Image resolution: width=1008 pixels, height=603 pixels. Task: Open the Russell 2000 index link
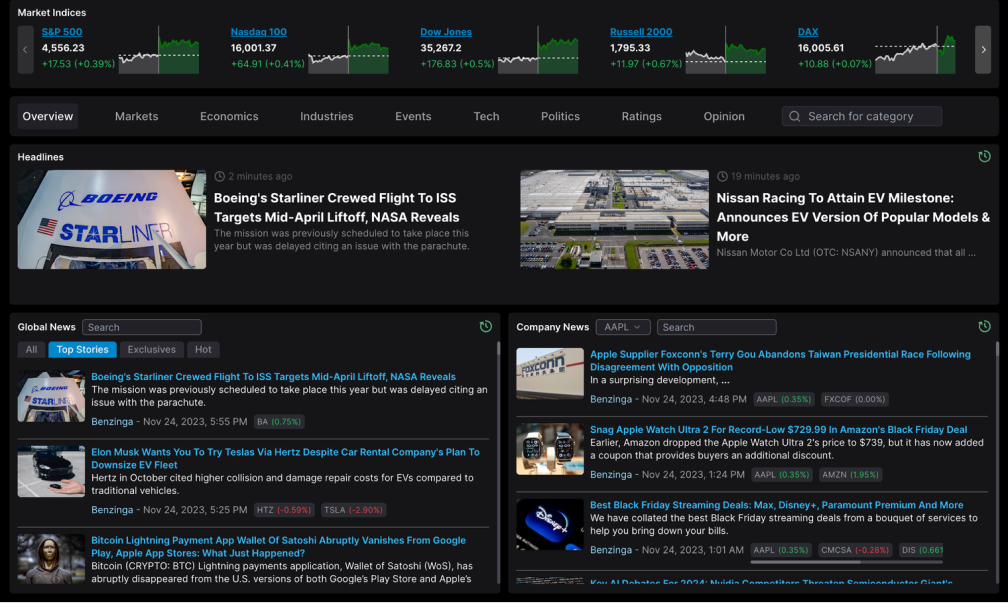[641, 32]
